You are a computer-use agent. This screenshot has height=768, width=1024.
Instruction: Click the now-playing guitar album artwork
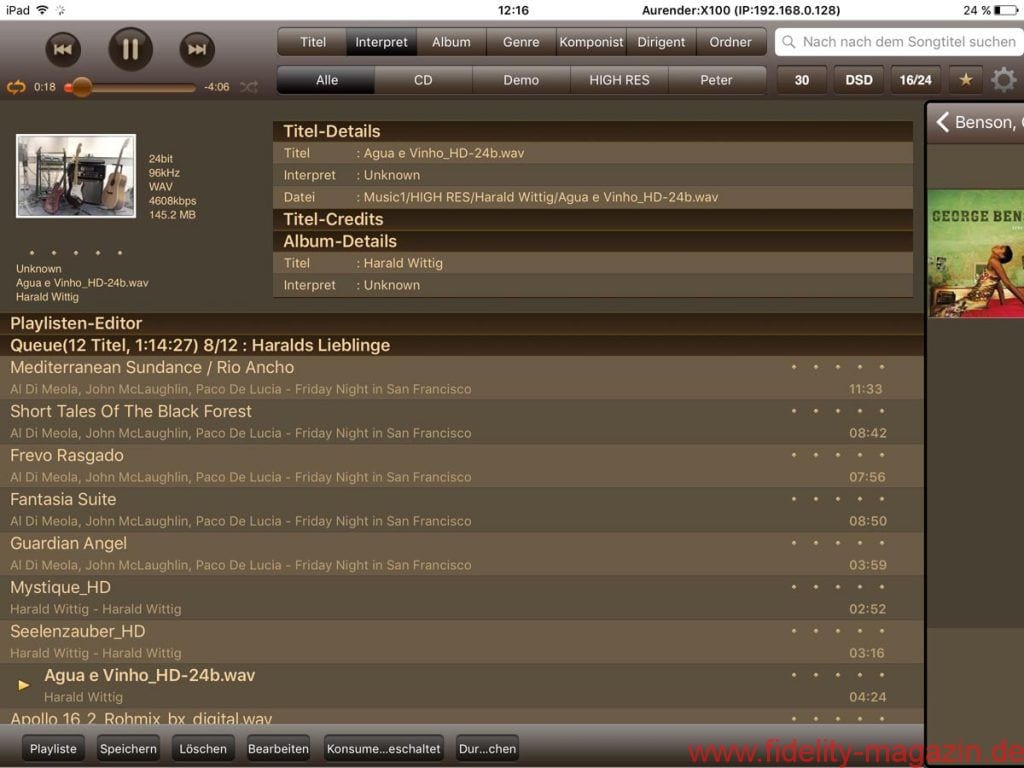pyautogui.click(x=76, y=176)
